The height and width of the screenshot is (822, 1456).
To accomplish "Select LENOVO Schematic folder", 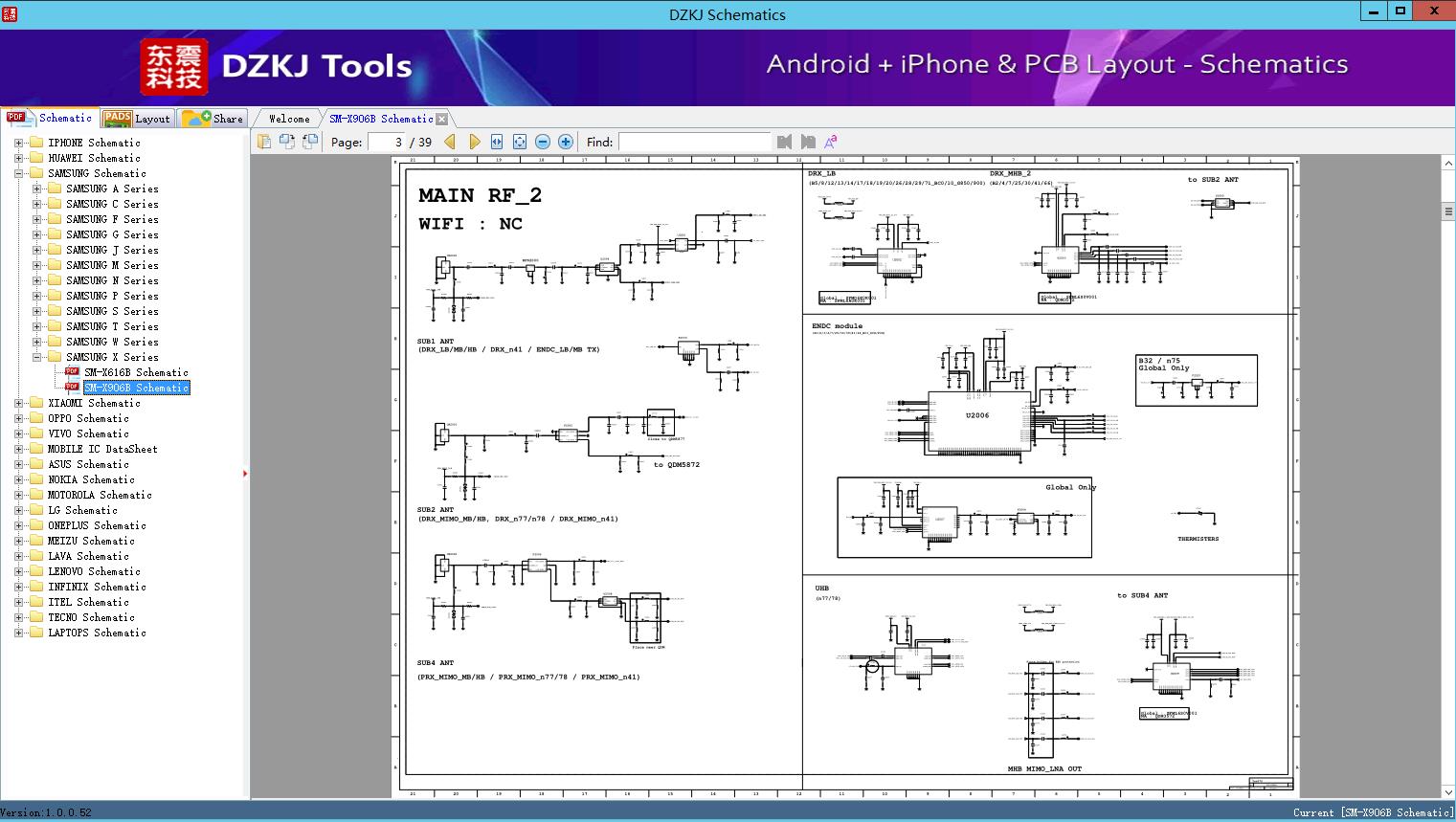I will [94, 571].
